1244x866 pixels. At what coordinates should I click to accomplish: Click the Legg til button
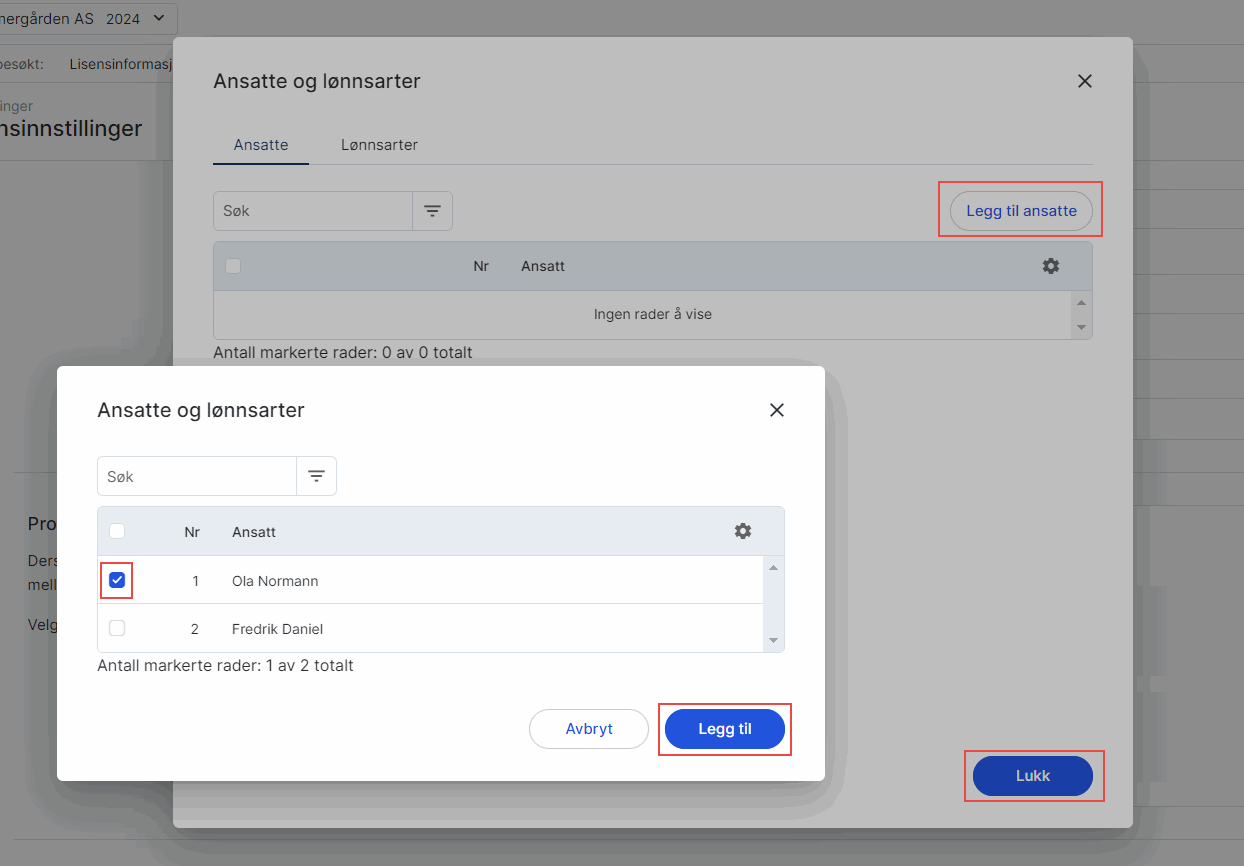[x=725, y=729]
